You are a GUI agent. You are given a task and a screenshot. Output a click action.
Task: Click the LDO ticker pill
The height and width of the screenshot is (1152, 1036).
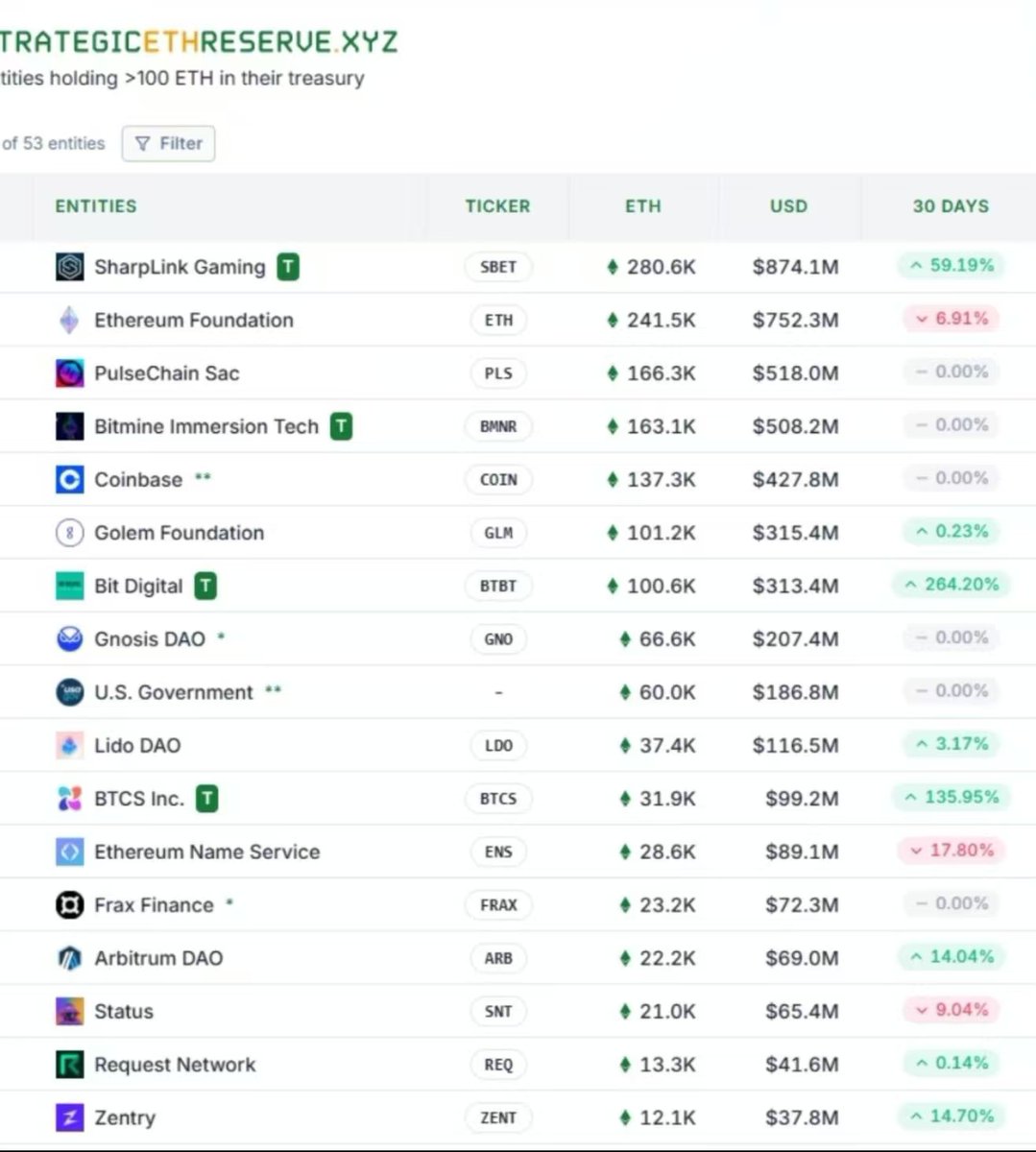(x=498, y=746)
